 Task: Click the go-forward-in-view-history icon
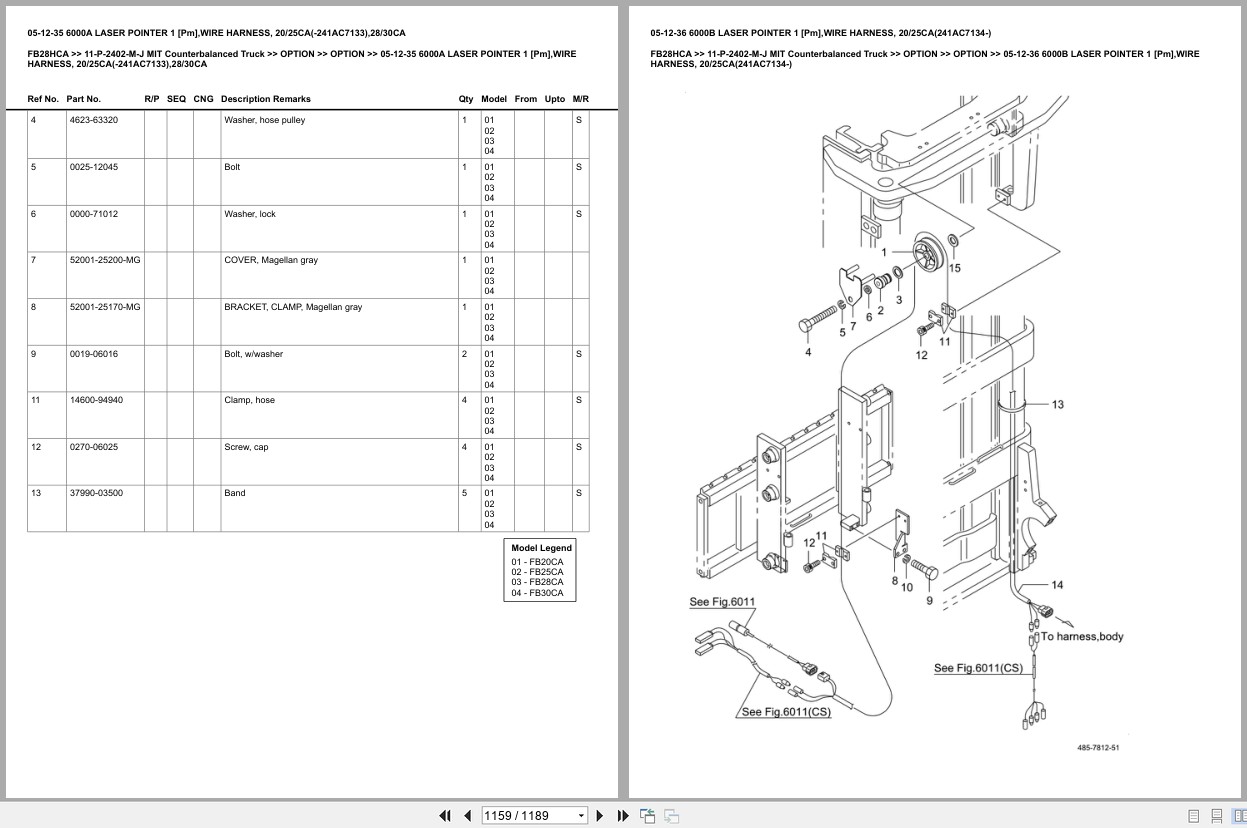tap(671, 816)
